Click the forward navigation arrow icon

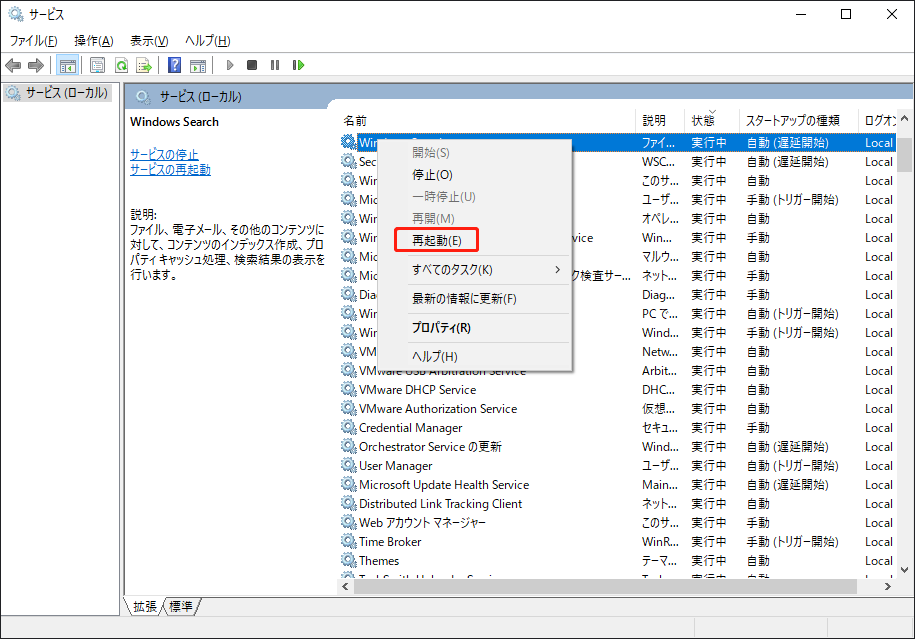[x=35, y=65]
